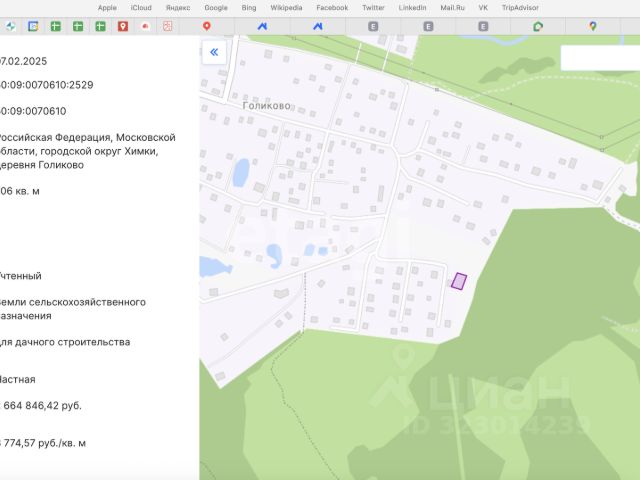This screenshot has width=640, height=480.
Task: Click 'для дачного строительства' usage text
Action: coord(65,342)
